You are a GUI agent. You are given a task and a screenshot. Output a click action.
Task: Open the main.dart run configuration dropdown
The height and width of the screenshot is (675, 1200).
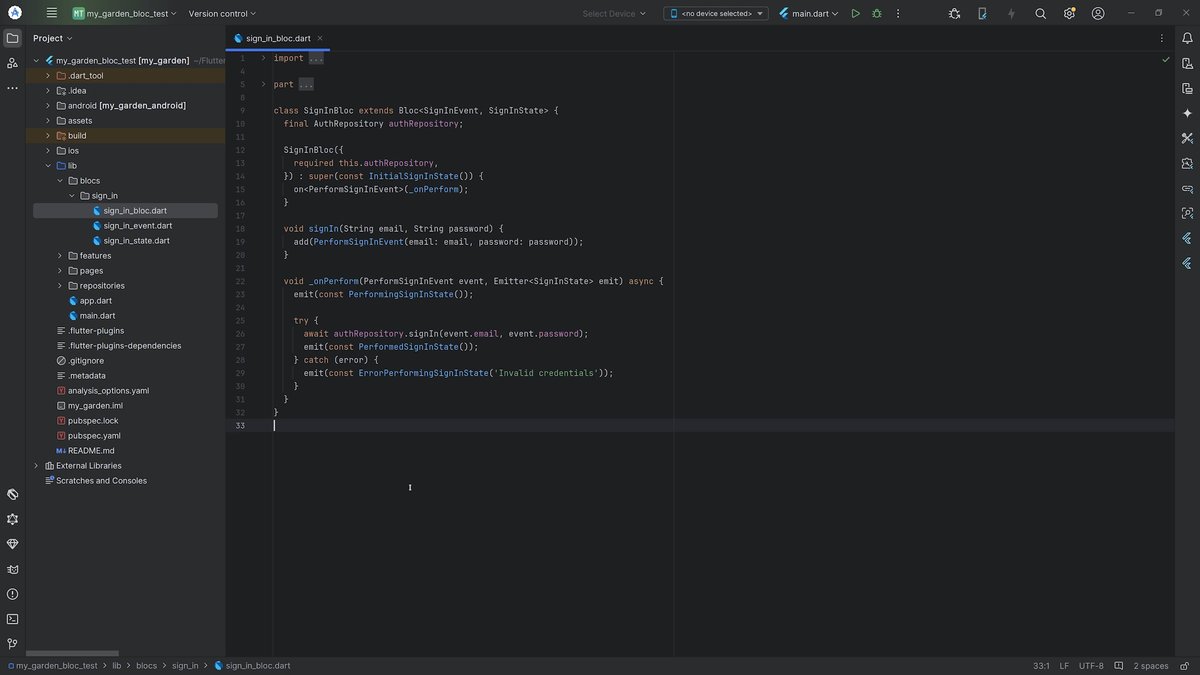(x=810, y=14)
